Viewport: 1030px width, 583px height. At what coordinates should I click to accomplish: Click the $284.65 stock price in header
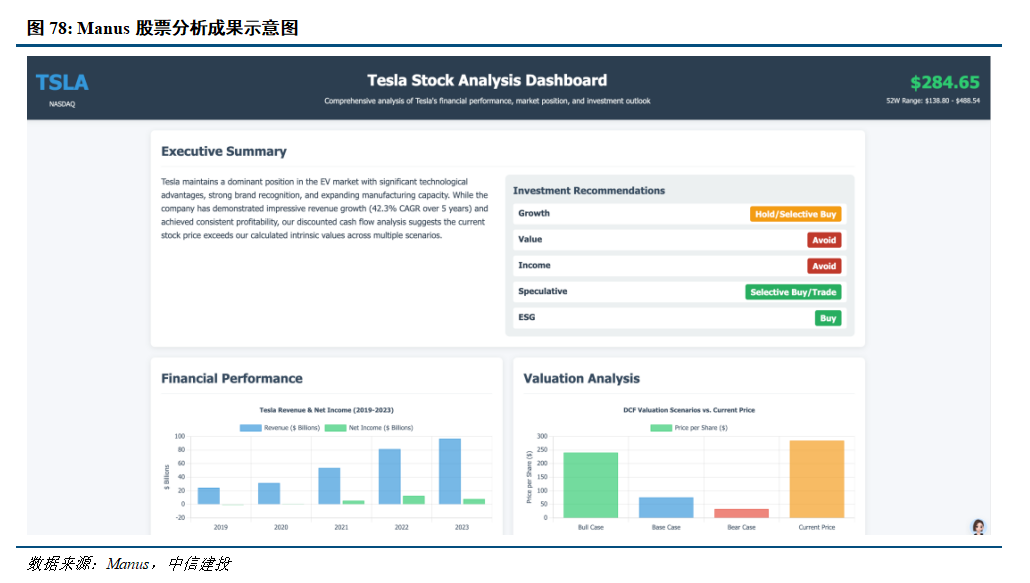pos(944,83)
